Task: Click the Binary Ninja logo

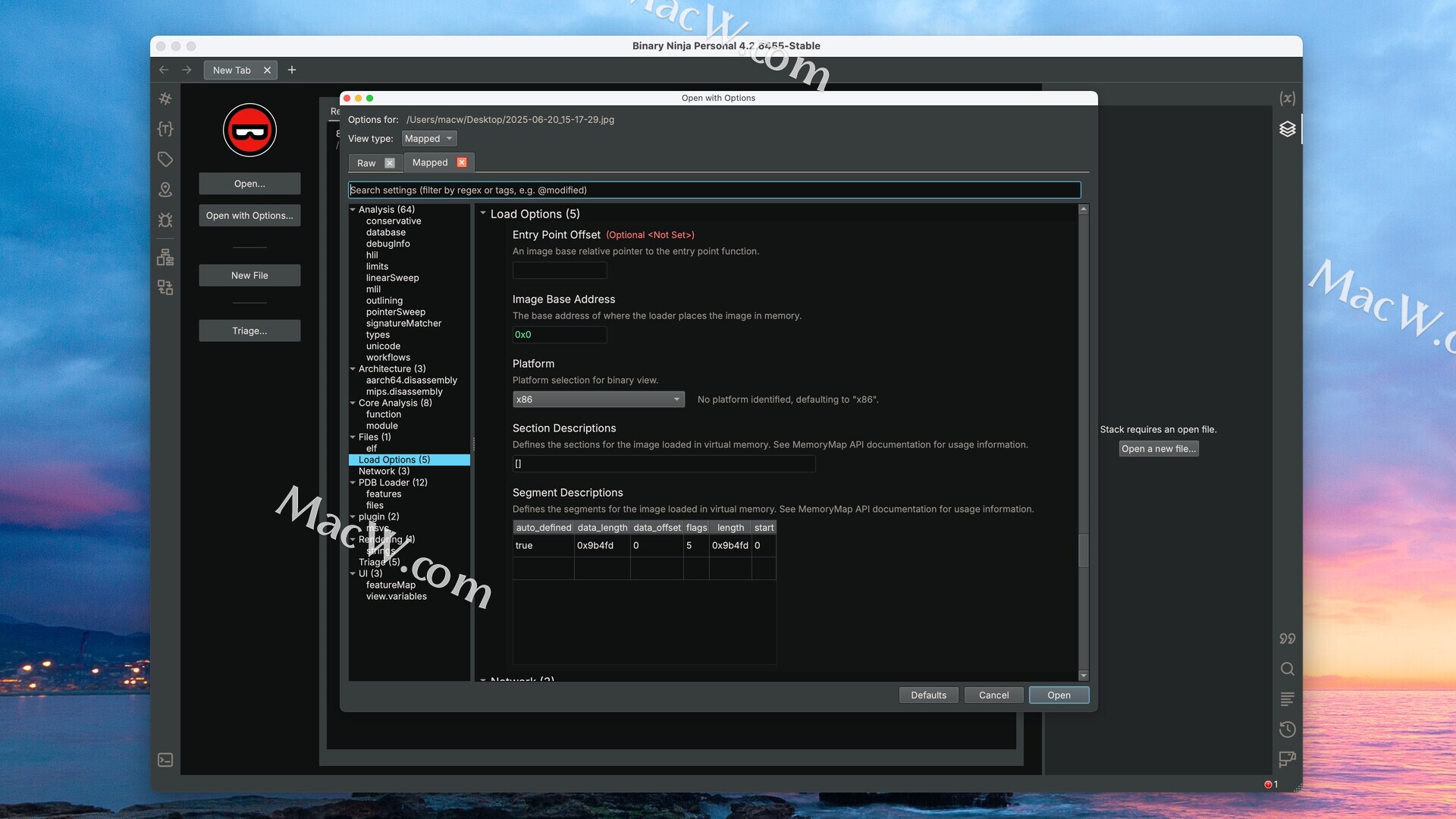Action: [x=249, y=130]
